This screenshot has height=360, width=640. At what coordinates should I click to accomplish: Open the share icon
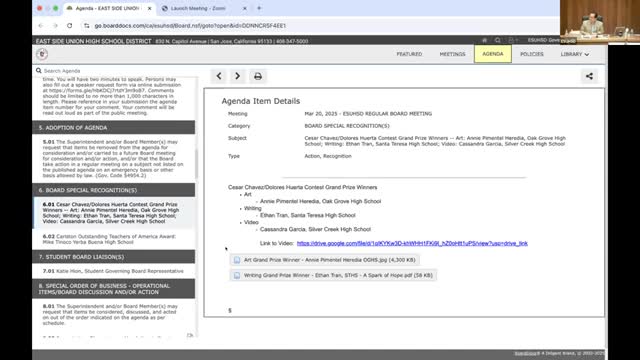pos(589,76)
